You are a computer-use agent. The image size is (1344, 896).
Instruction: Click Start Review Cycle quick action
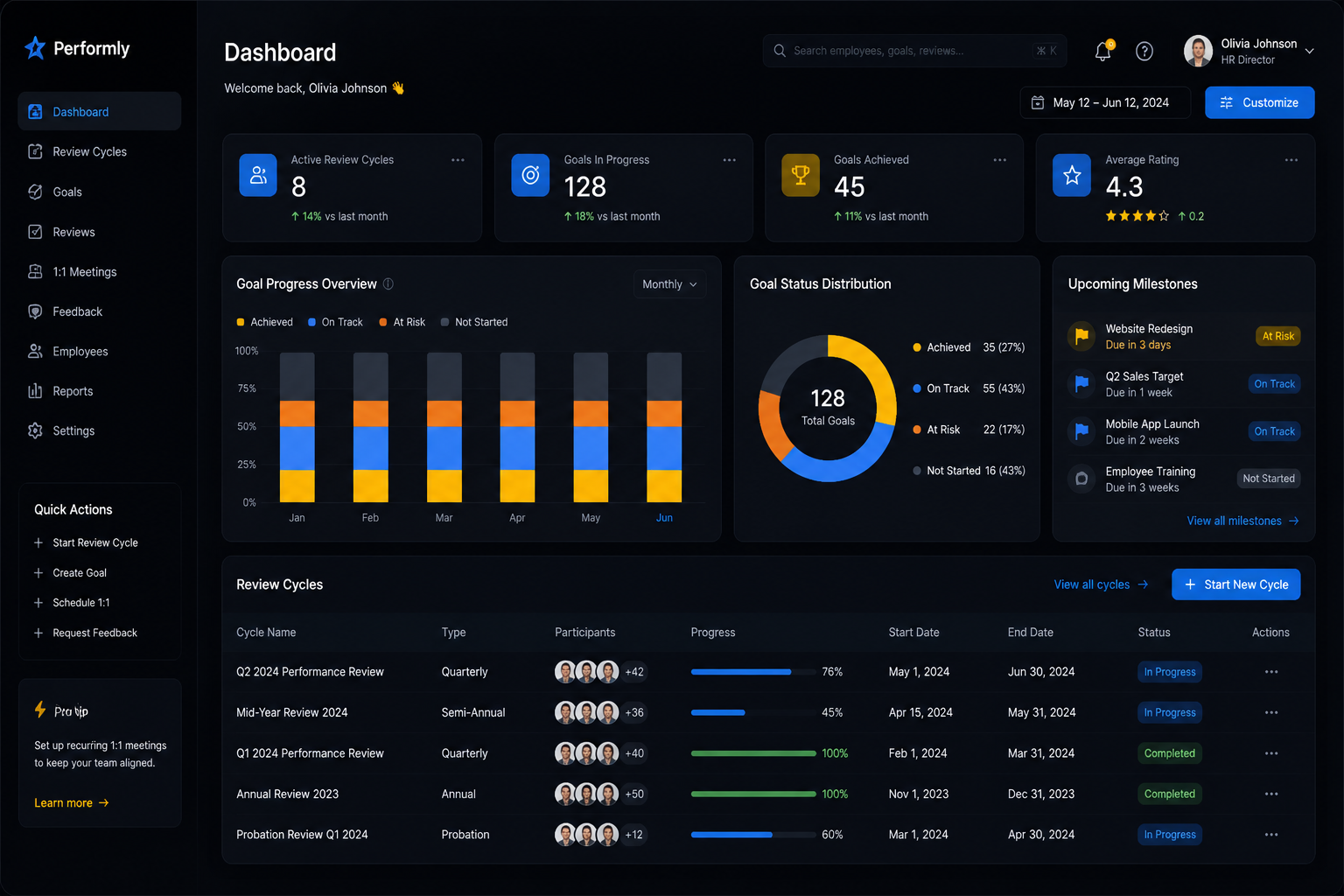(86, 542)
